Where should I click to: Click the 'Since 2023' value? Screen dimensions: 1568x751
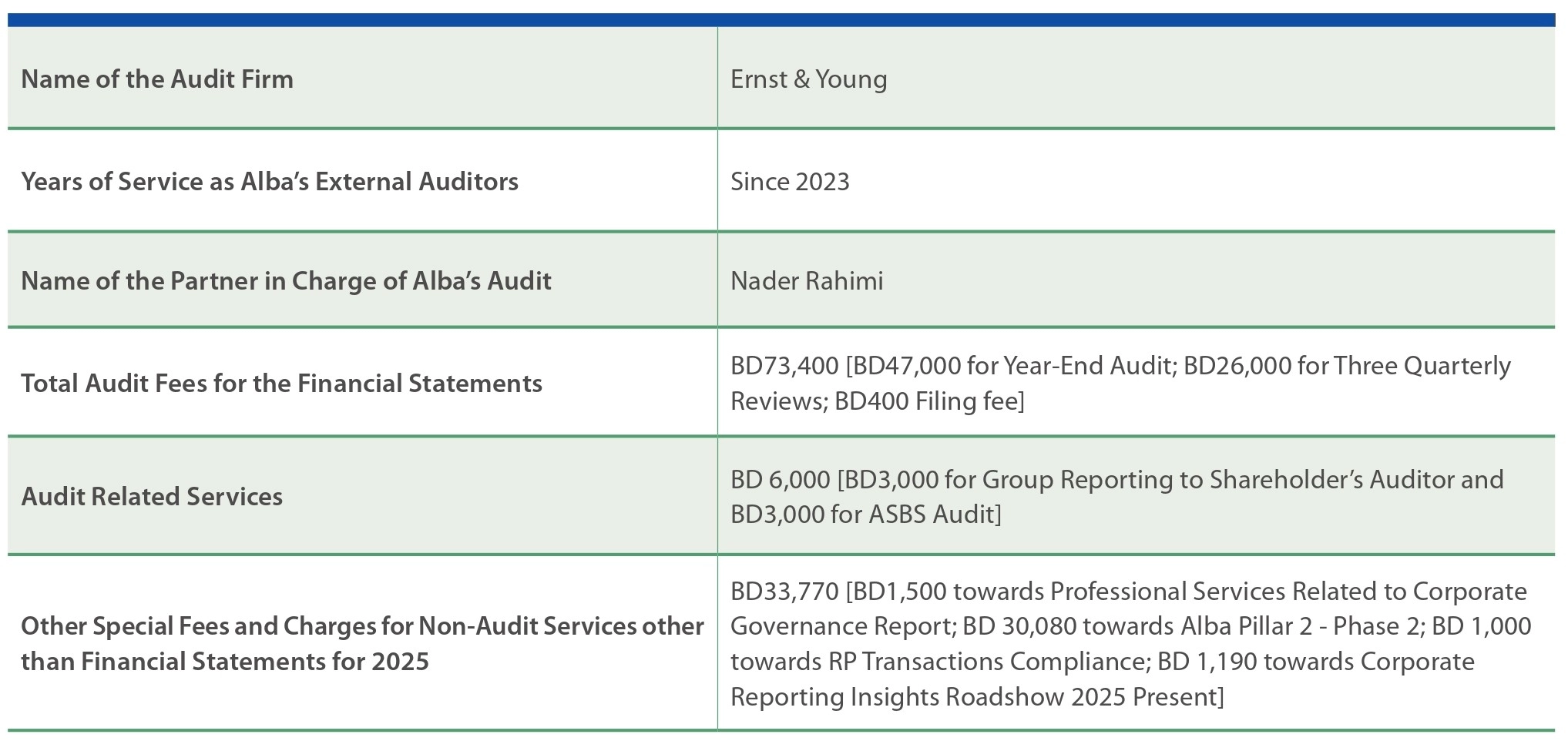(x=790, y=182)
